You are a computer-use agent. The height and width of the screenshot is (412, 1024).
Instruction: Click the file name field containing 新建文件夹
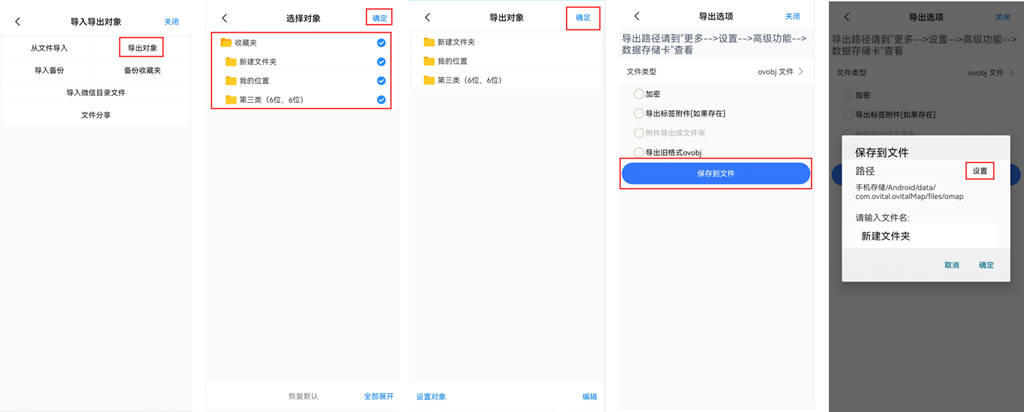[918, 237]
